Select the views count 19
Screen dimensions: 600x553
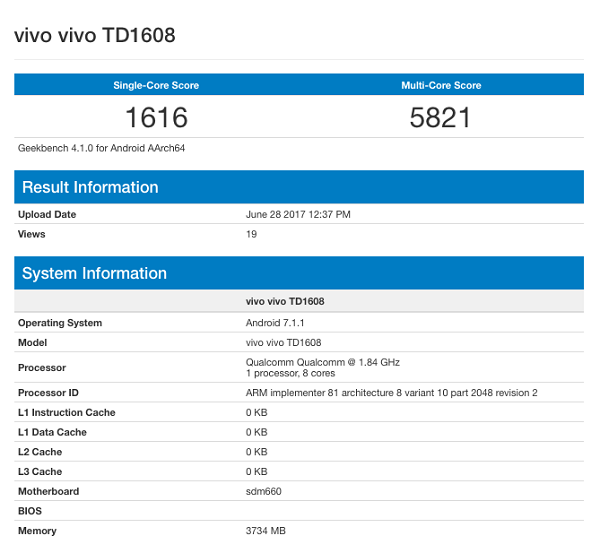(x=251, y=234)
